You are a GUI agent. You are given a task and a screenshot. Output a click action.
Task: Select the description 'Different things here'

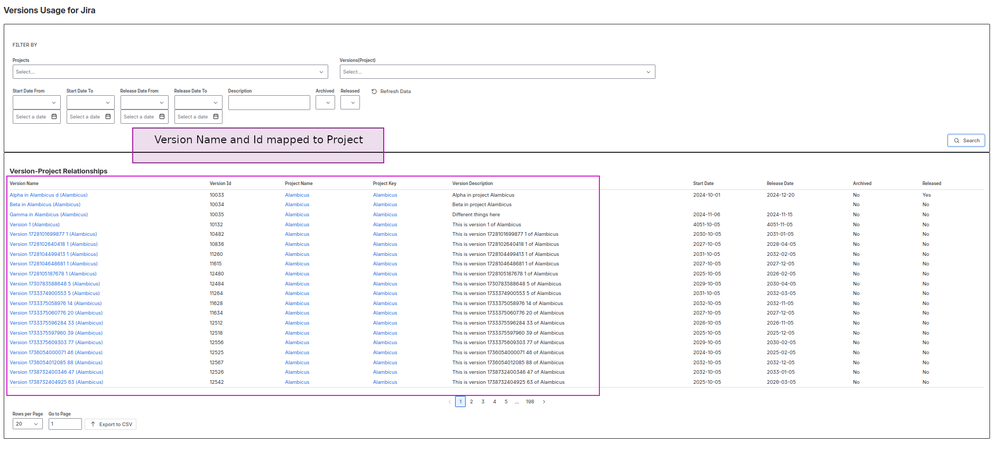click(476, 215)
